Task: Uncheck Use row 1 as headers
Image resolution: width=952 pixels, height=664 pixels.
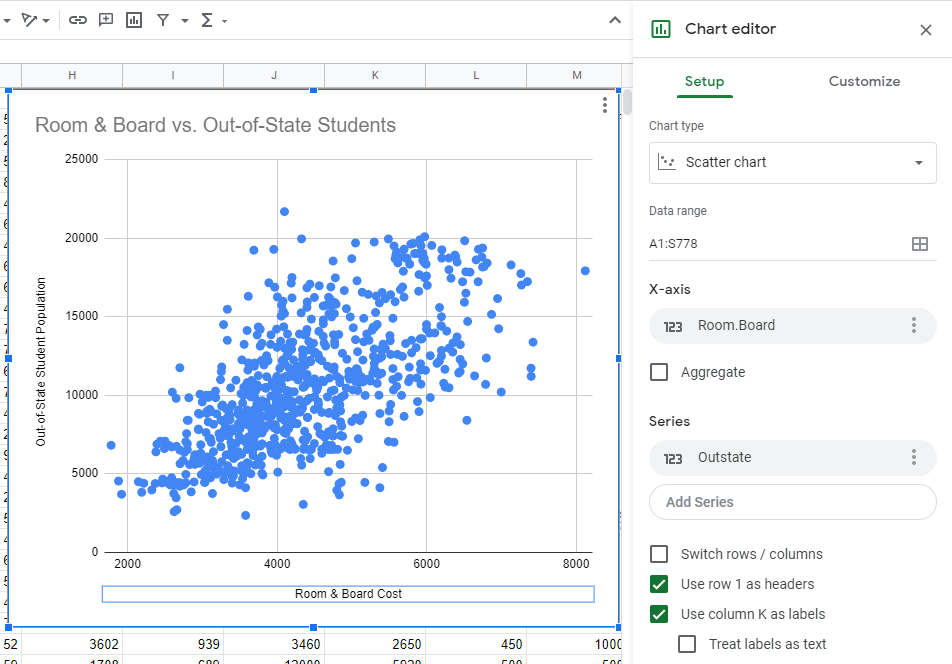Action: point(659,584)
